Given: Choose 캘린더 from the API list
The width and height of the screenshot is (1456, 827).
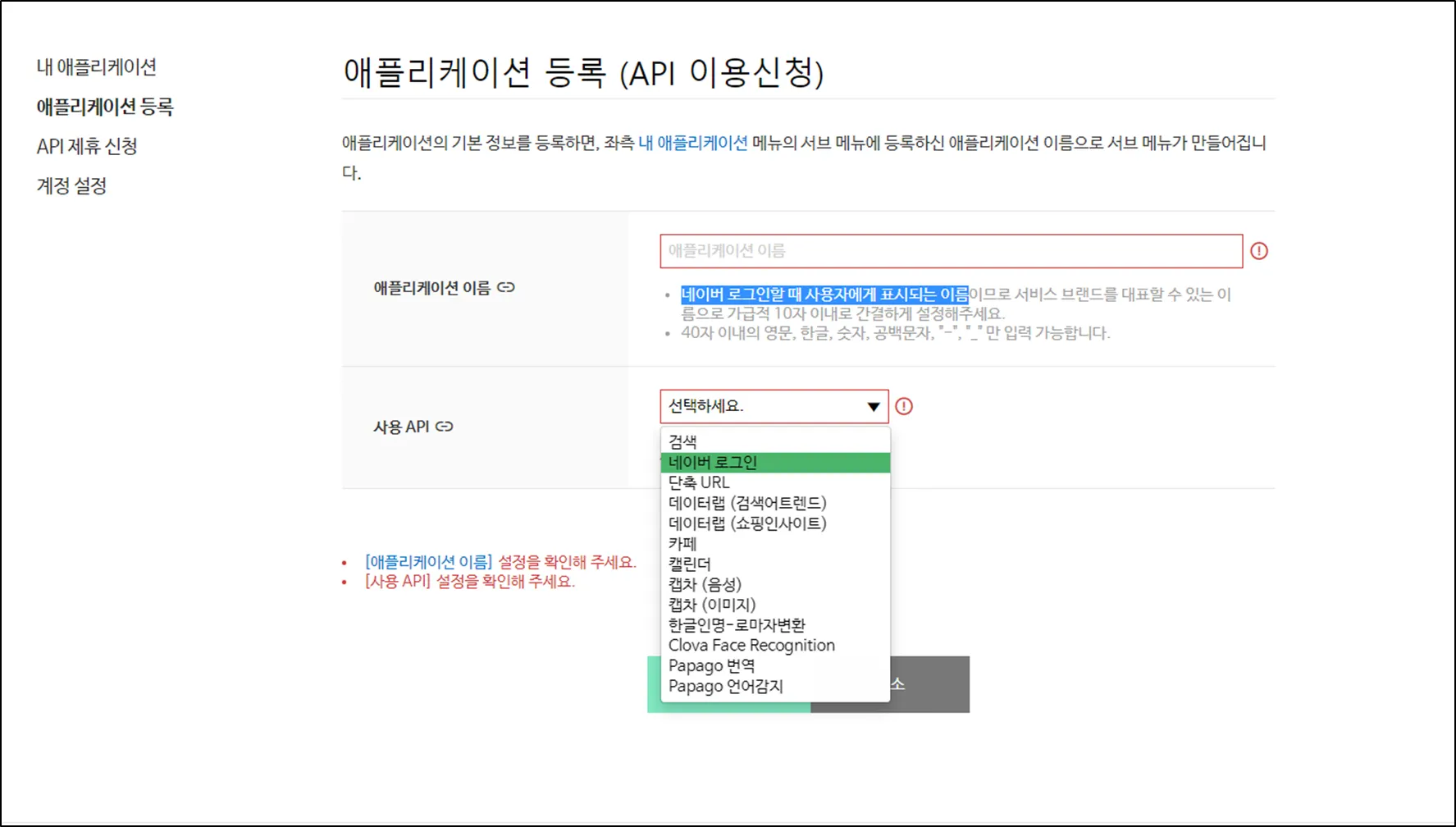Looking at the screenshot, I should tap(775, 564).
